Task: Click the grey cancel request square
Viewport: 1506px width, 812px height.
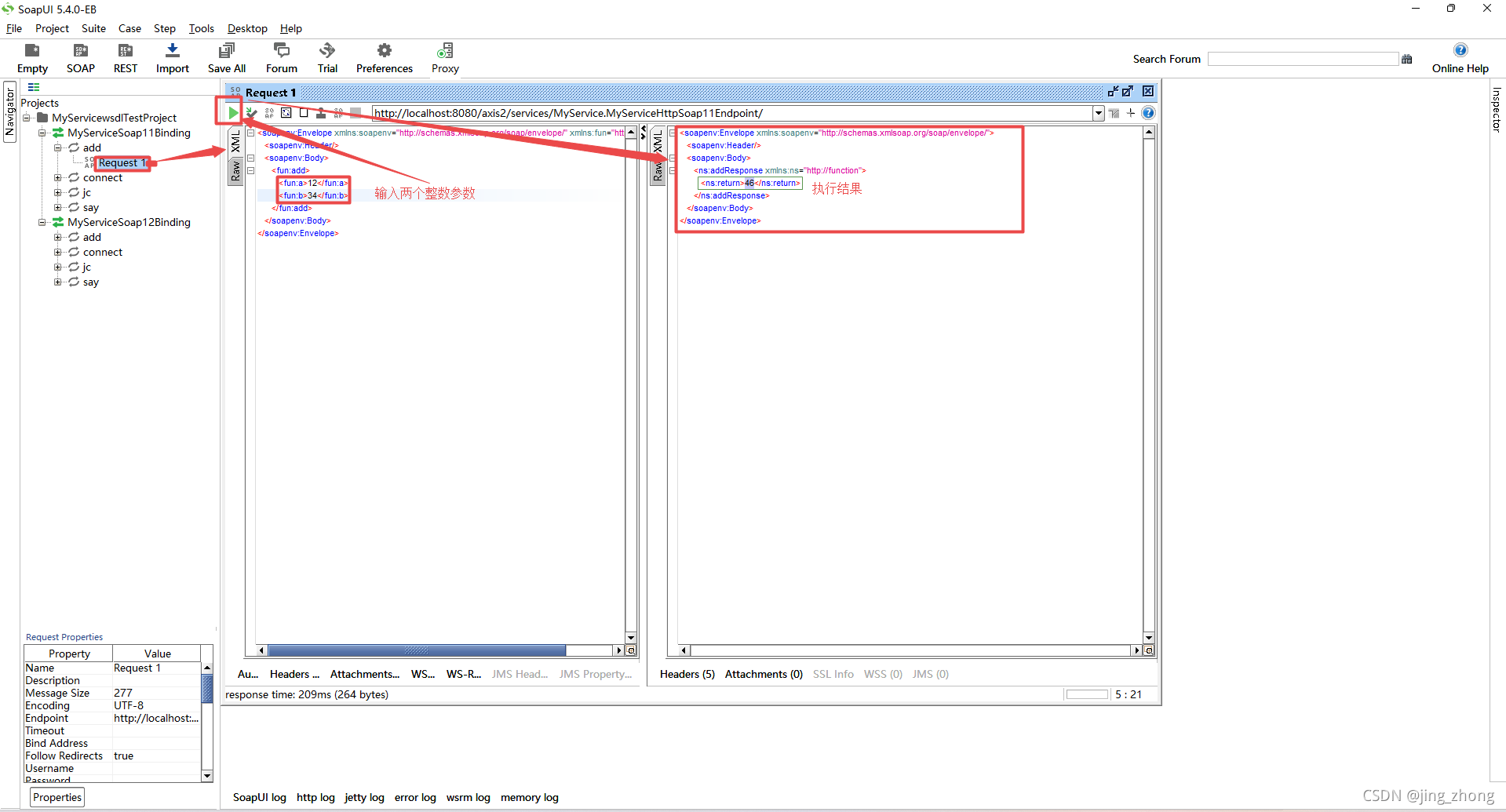Action: click(356, 113)
